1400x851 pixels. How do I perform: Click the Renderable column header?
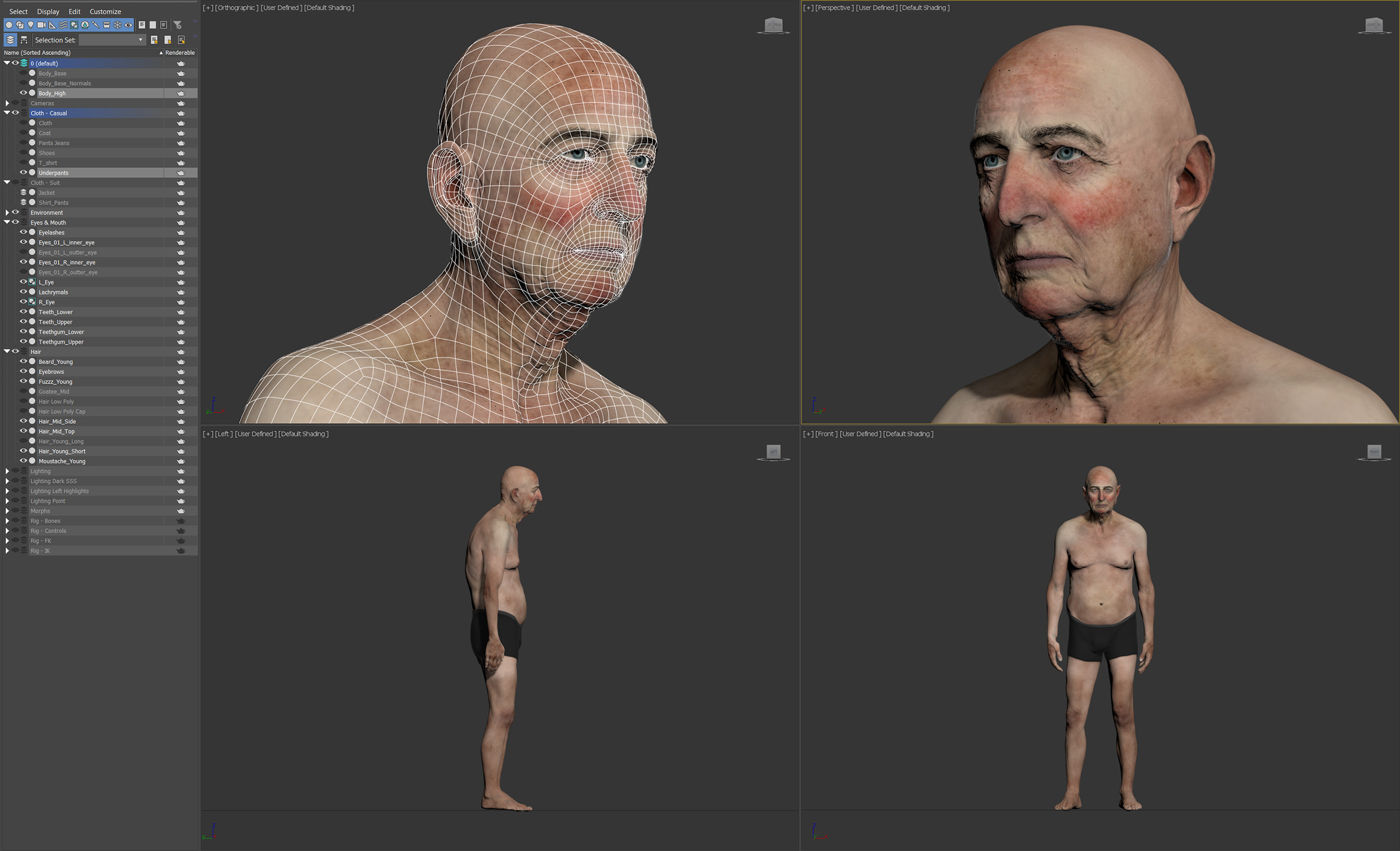[x=180, y=53]
